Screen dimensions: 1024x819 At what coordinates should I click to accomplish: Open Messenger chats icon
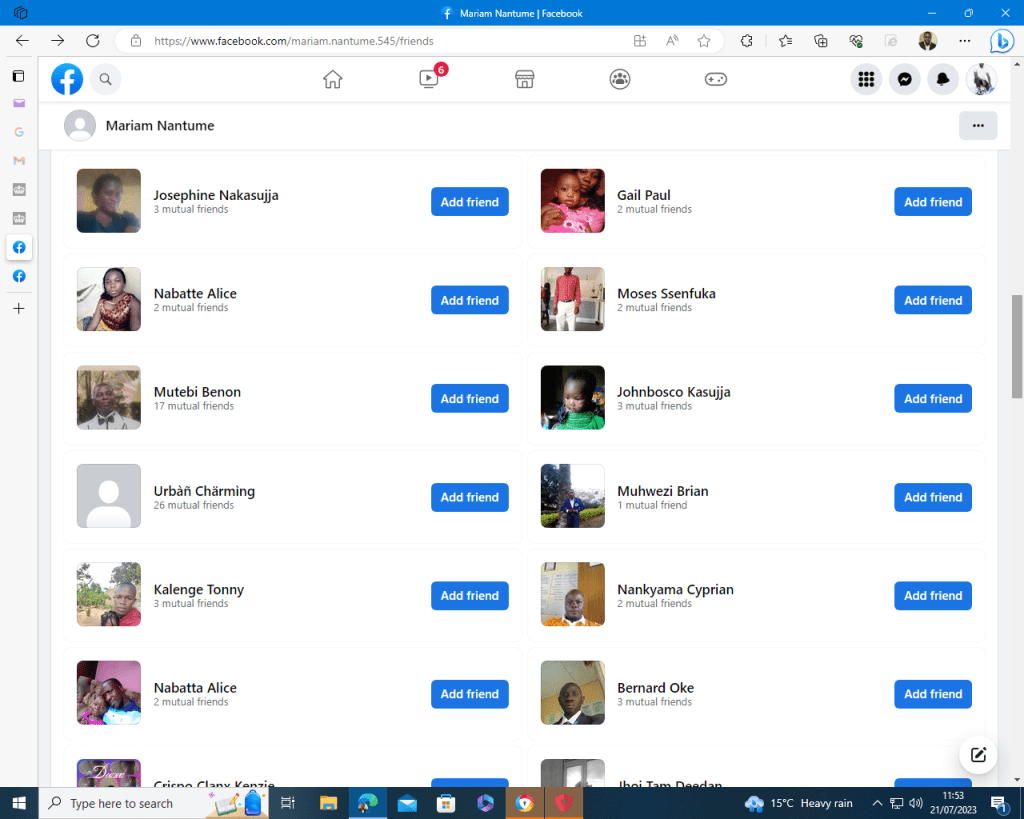[x=905, y=79]
